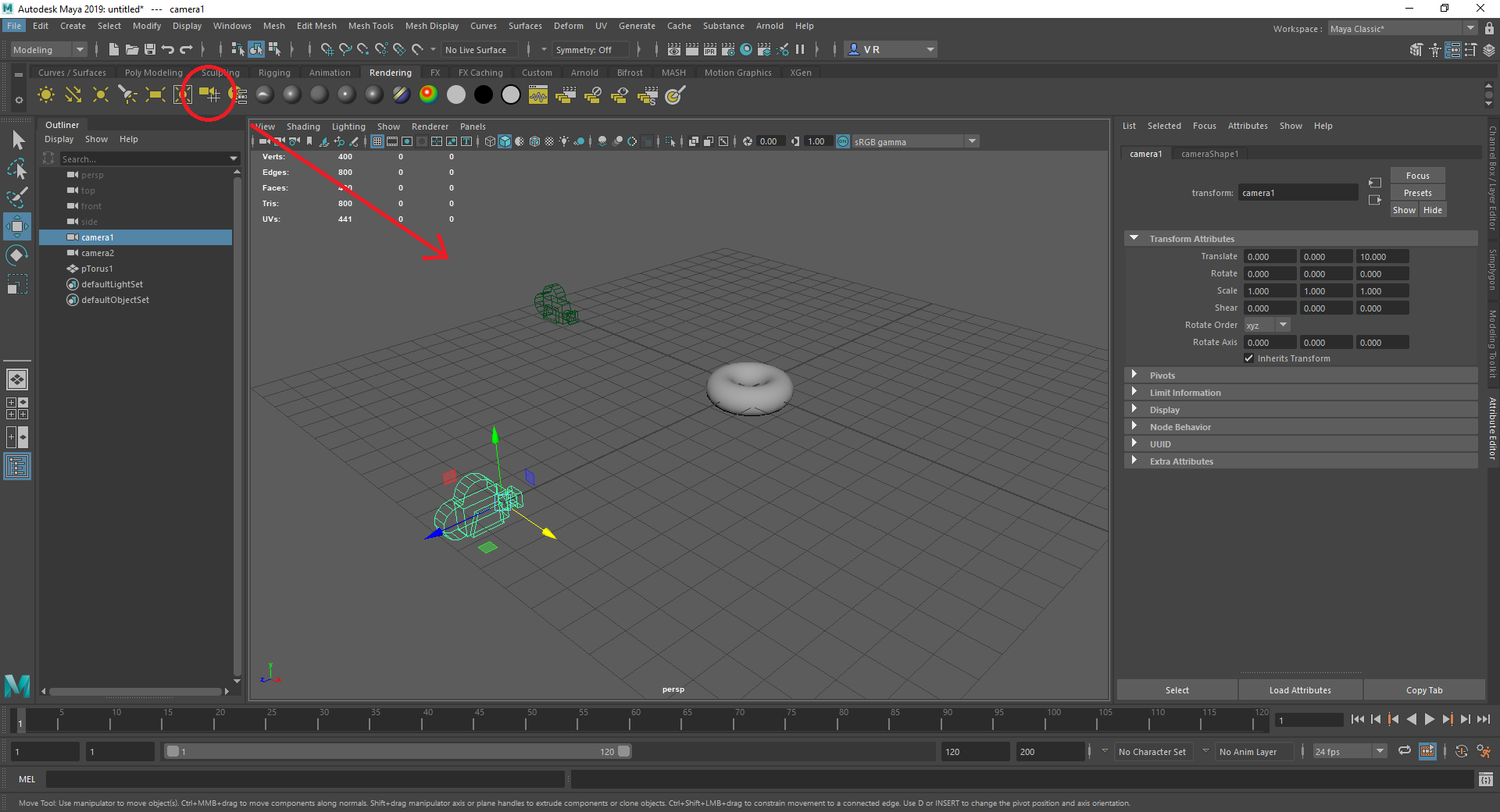Click the Load Attributes button
This screenshot has height=812, width=1500.
(x=1300, y=690)
